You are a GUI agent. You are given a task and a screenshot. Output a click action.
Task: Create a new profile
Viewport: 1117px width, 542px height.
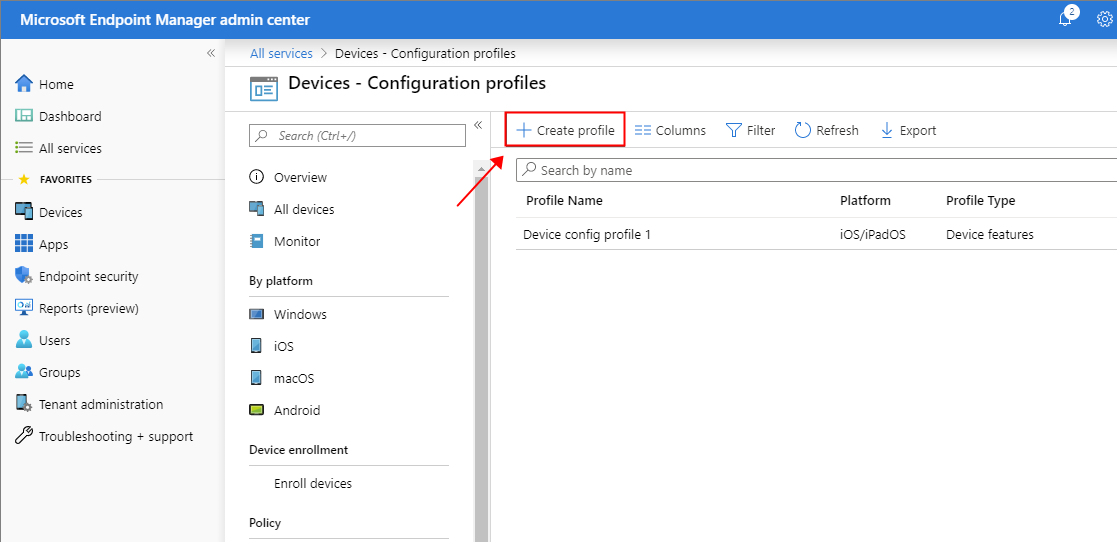[x=565, y=130]
